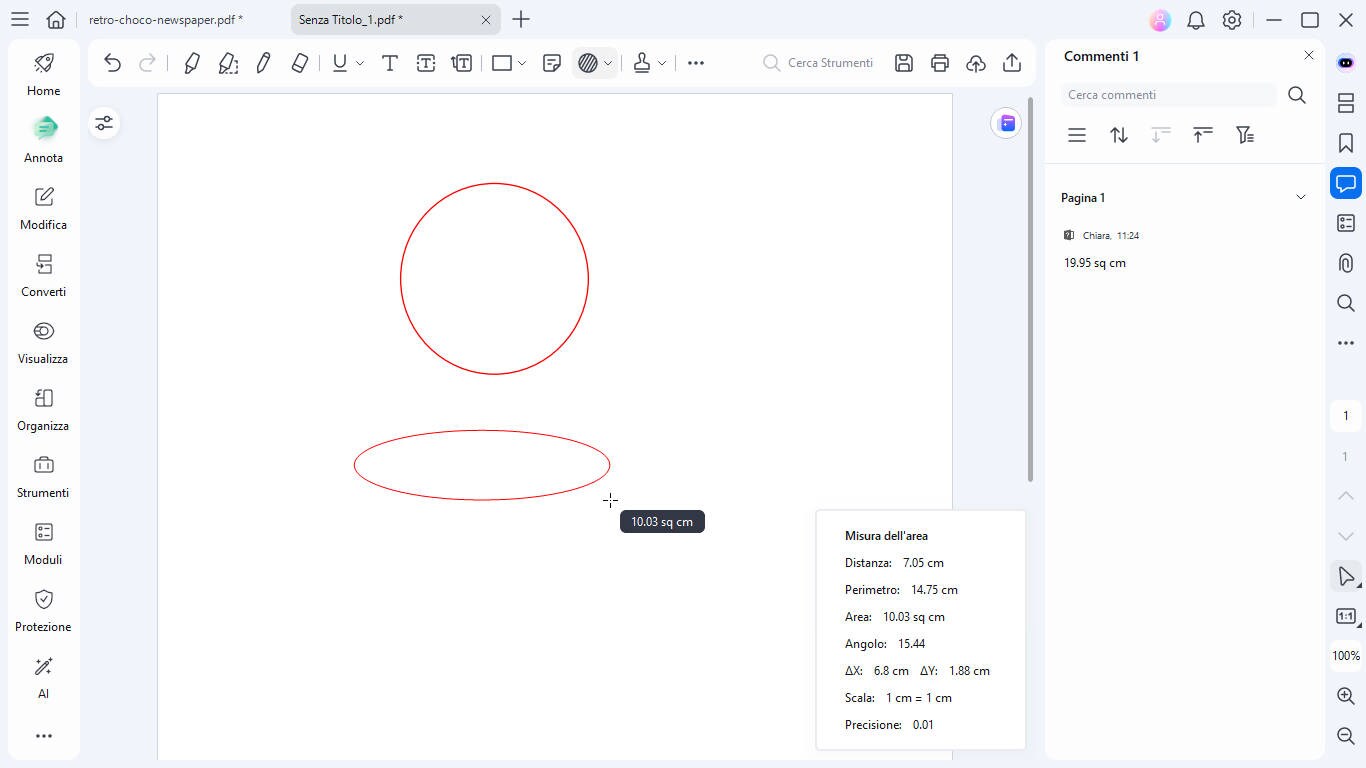Image resolution: width=1366 pixels, height=768 pixels.
Task: Set the view to actual size 1:1
Action: coord(1346,616)
